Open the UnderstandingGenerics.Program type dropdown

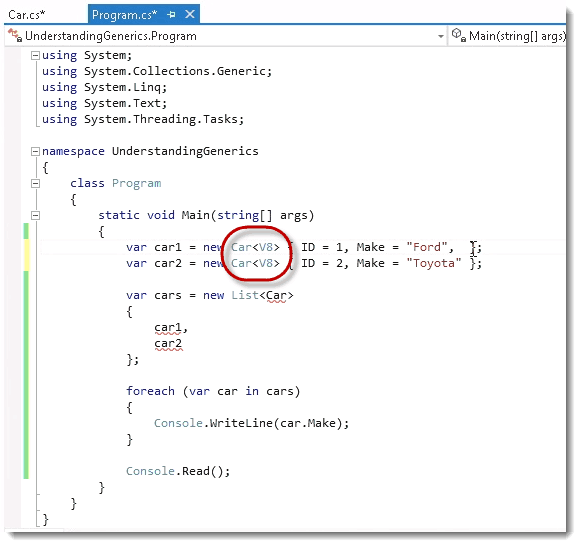(x=440, y=36)
